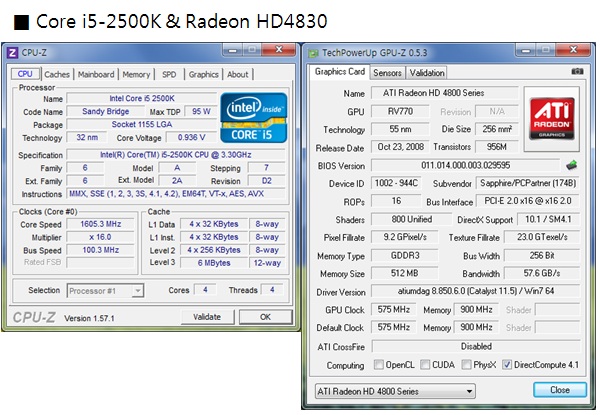Viewport: 600px width, 415px height.
Task: Click the Bus Interface value PCI-E 2.0 x16
Action: 528,201
